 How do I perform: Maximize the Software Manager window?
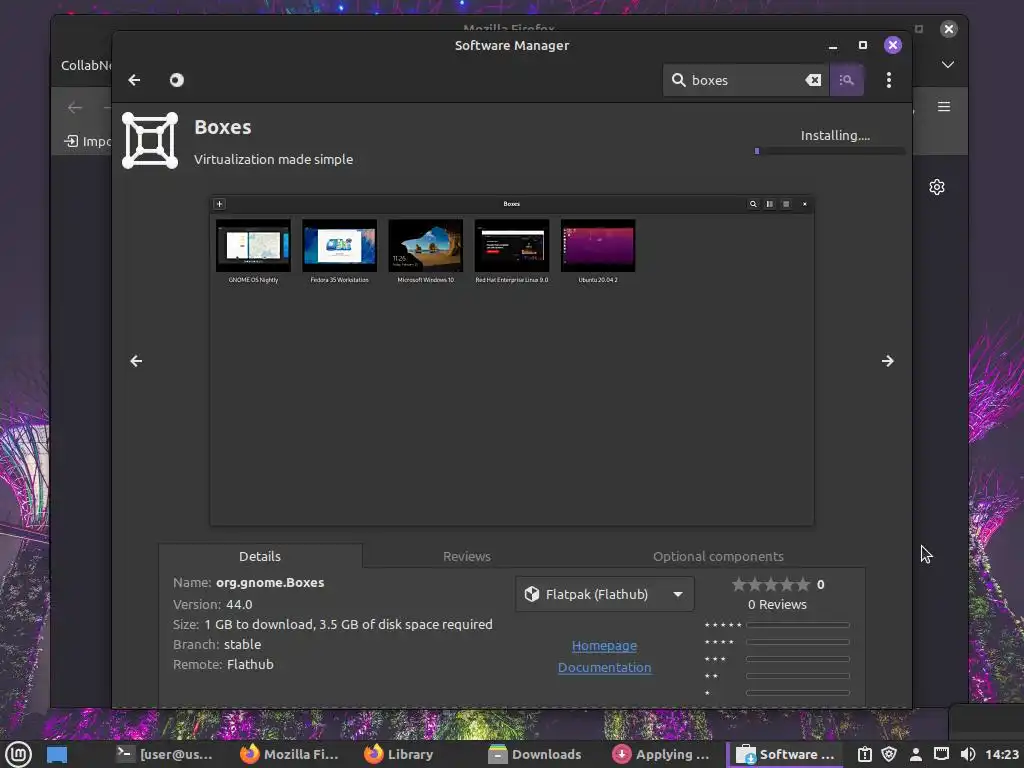(863, 45)
